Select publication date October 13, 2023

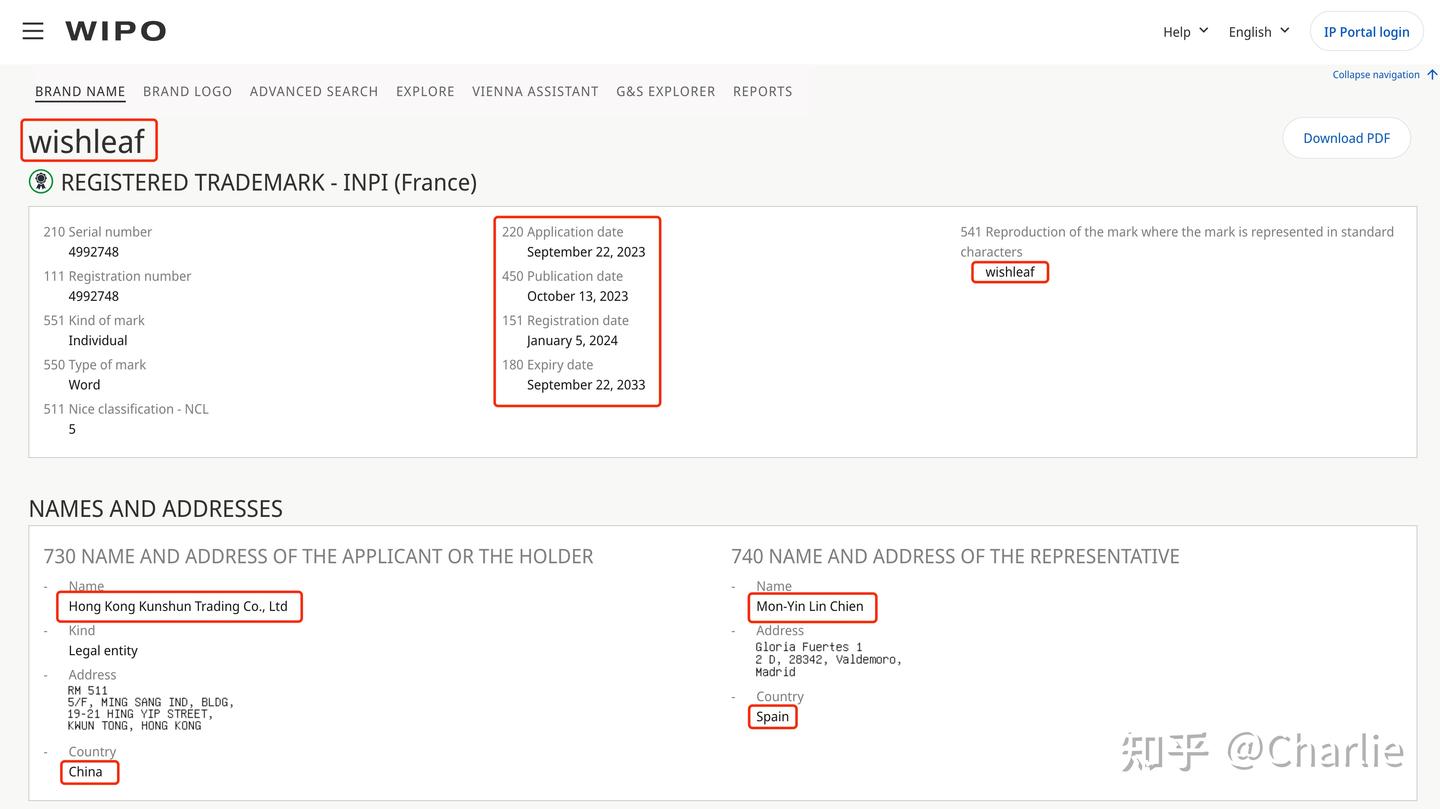point(578,296)
